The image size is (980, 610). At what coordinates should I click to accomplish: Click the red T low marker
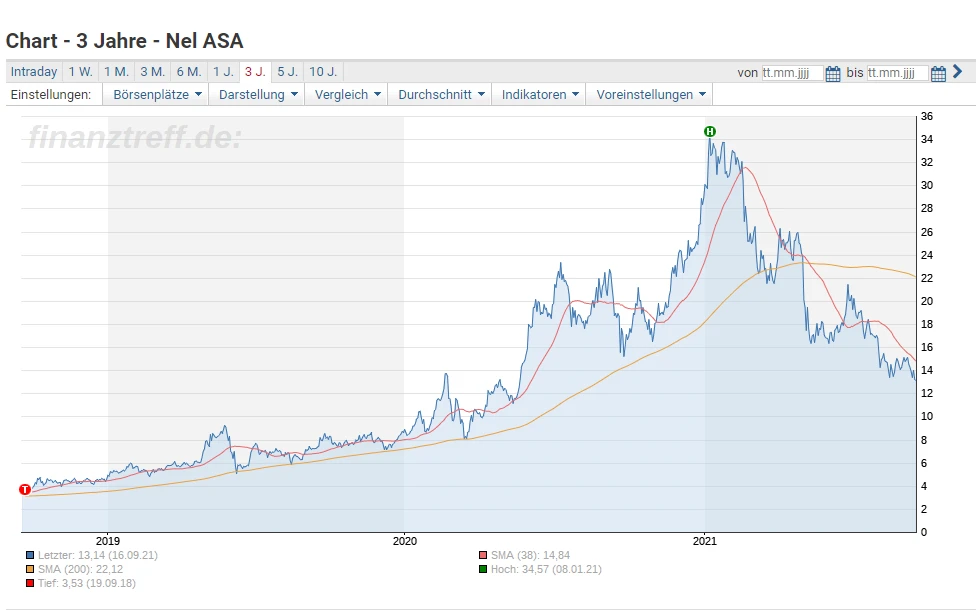coord(25,489)
